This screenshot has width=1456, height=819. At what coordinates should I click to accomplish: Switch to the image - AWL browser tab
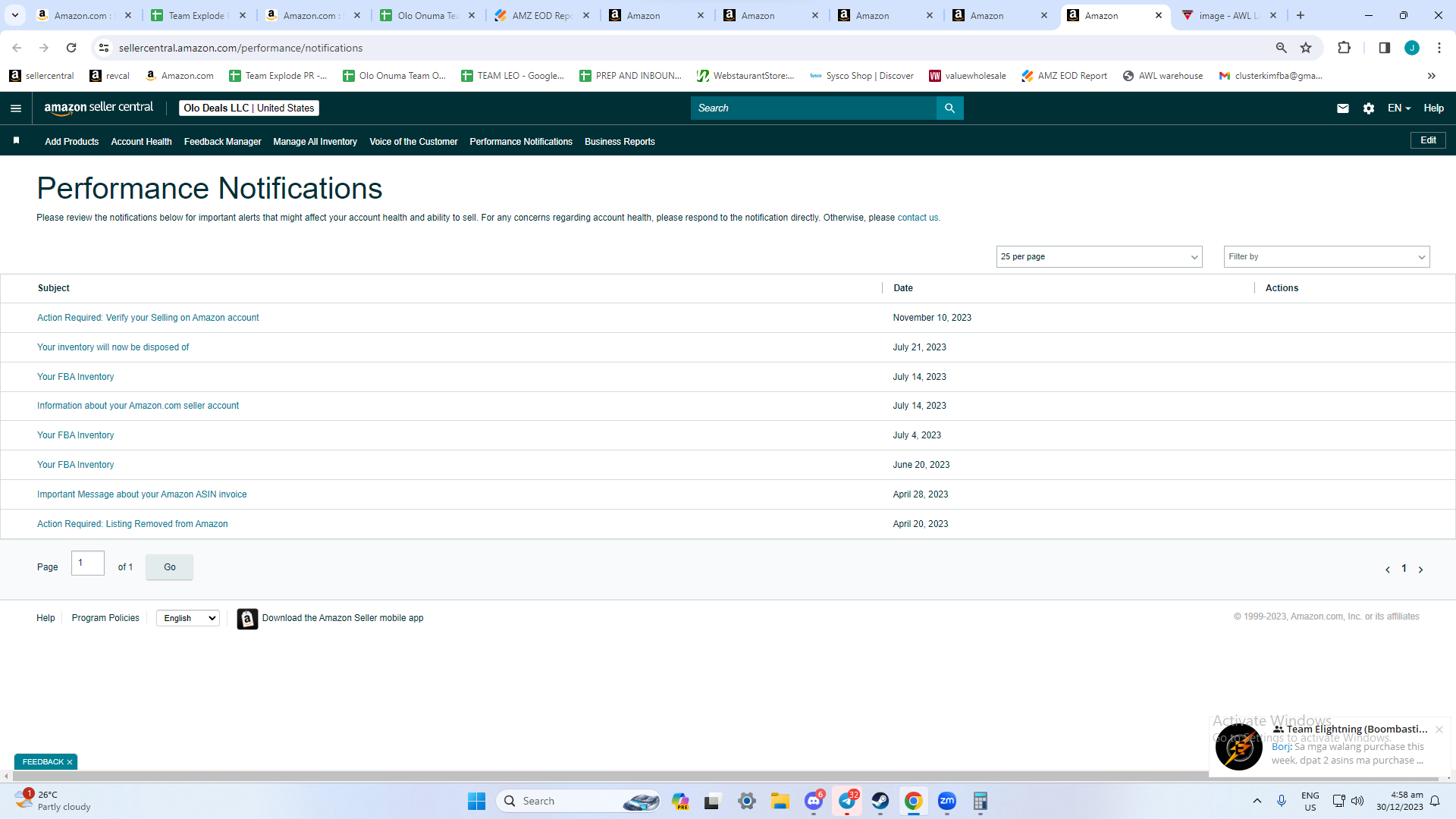pos(1228,15)
